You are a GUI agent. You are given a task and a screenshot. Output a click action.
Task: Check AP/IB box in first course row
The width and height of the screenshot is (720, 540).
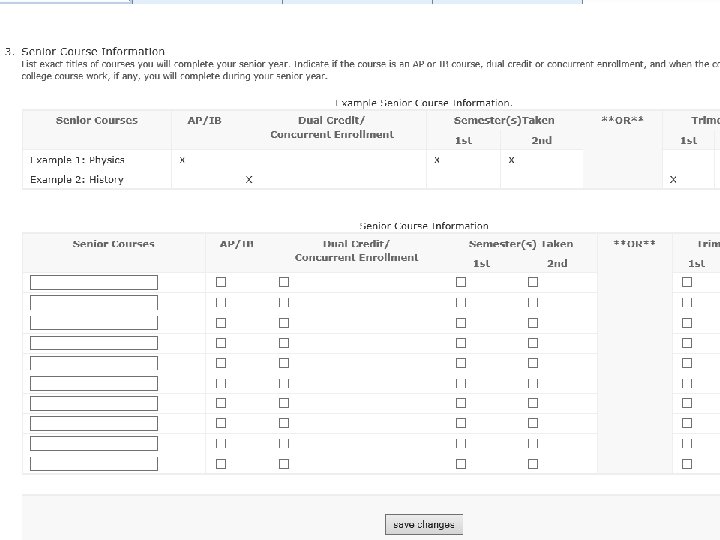tap(221, 282)
